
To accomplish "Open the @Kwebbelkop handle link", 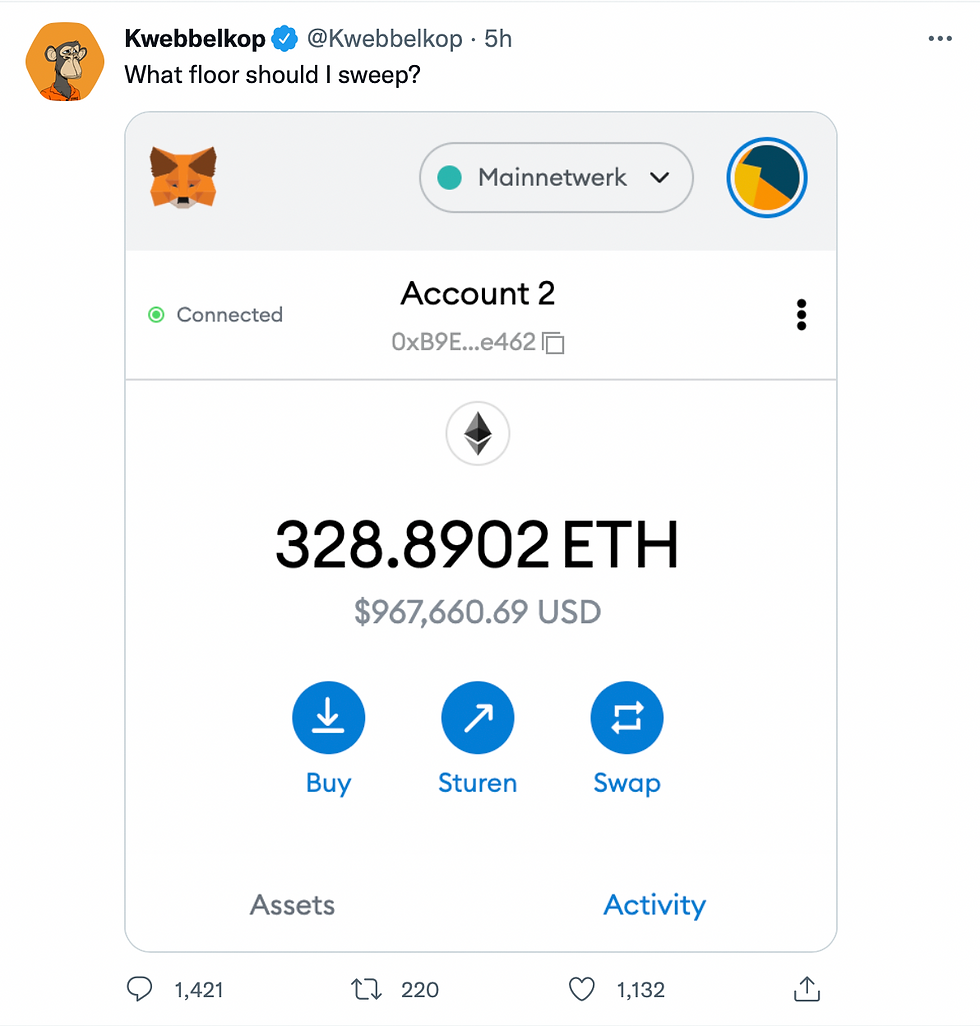I will click(384, 39).
